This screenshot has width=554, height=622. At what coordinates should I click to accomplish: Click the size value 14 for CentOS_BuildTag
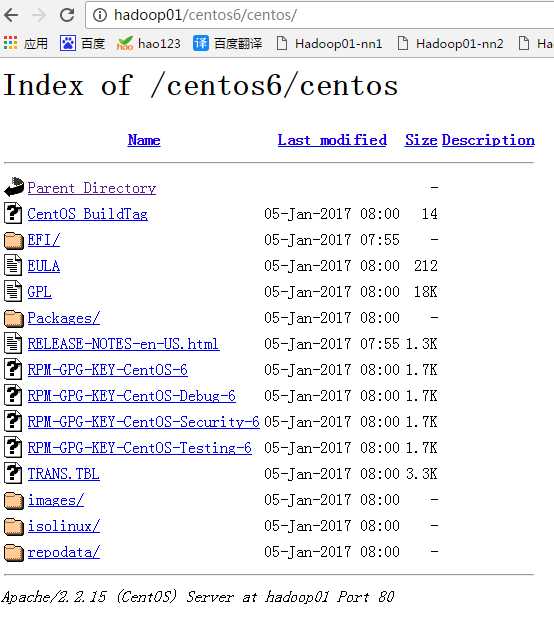[x=429, y=214]
